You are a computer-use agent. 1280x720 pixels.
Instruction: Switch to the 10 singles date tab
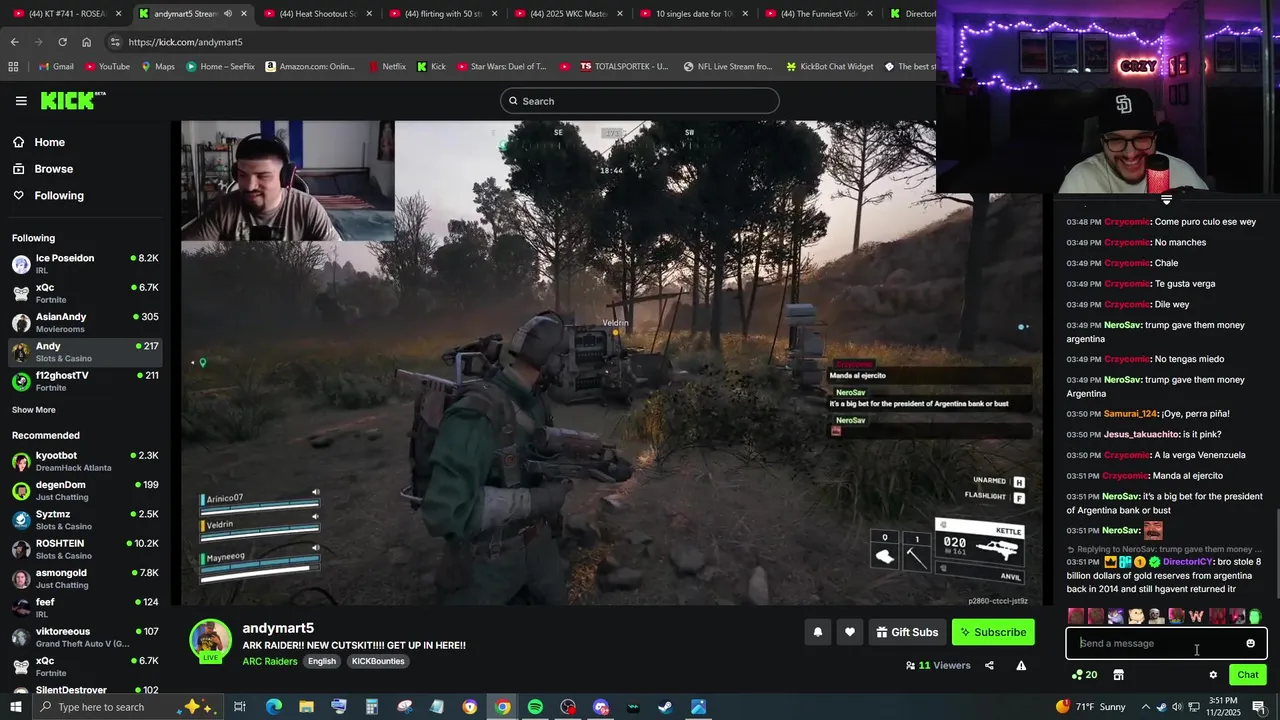[x=693, y=14]
